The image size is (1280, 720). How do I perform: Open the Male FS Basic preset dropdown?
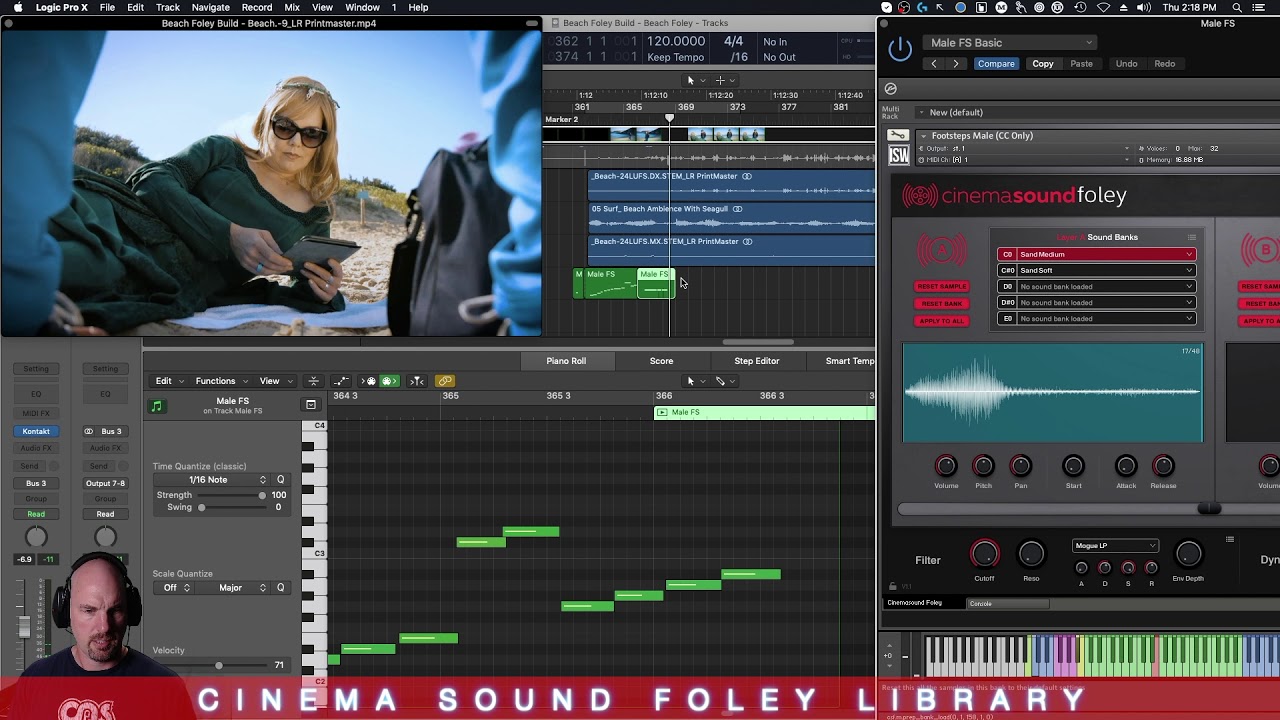point(1010,43)
